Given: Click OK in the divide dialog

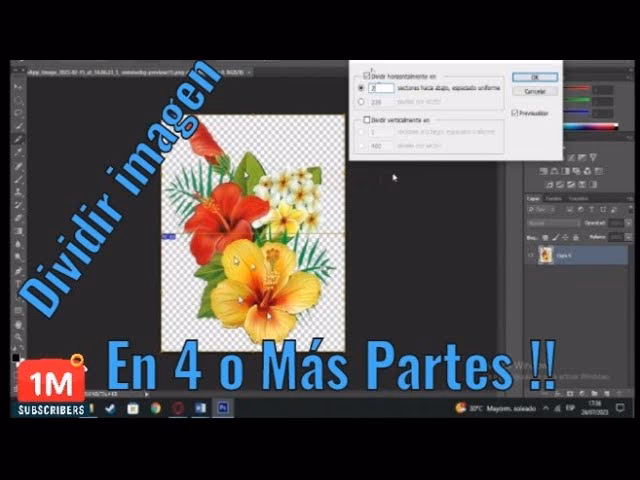Looking at the screenshot, I should click(x=535, y=77).
